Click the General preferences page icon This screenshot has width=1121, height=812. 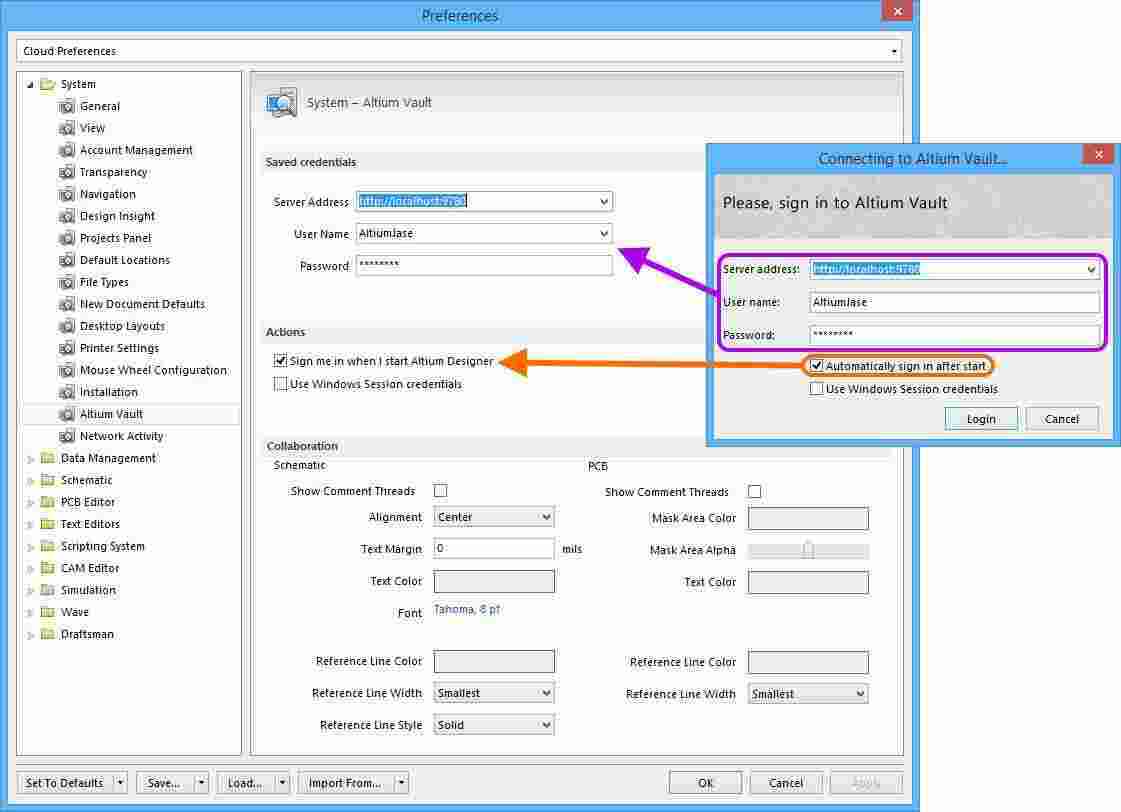(x=67, y=106)
